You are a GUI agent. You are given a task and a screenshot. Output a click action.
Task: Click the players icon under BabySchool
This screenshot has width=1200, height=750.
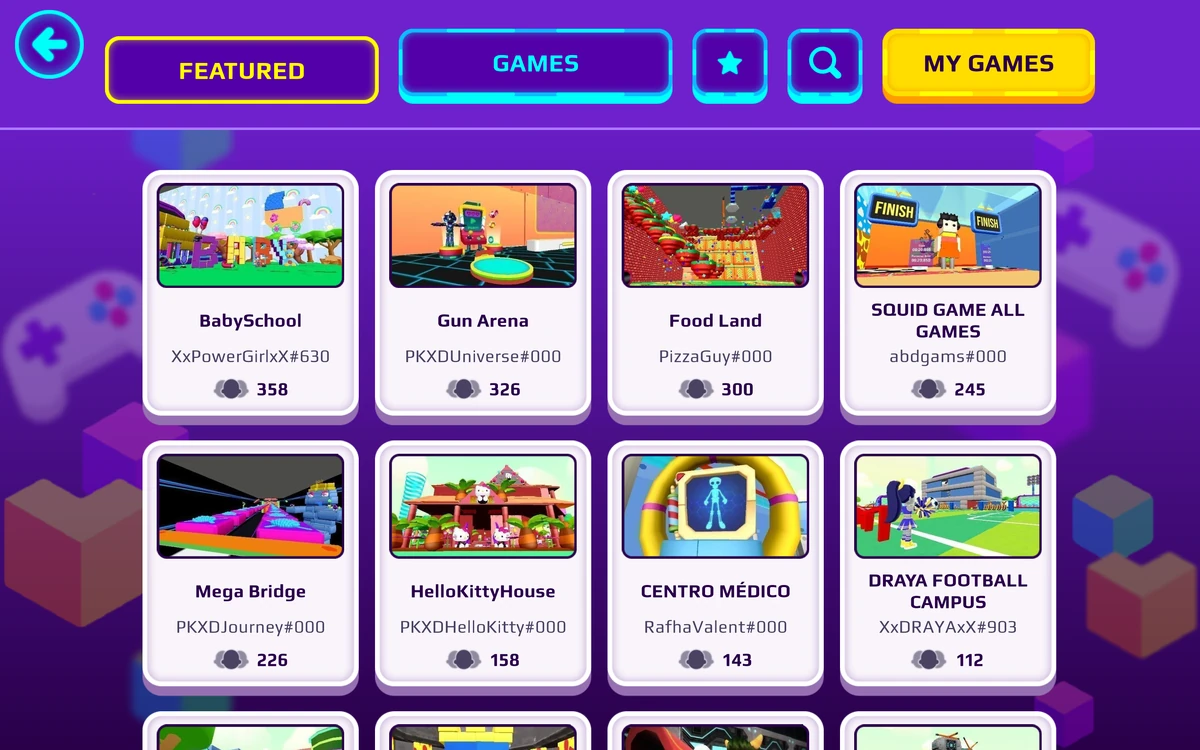231,389
